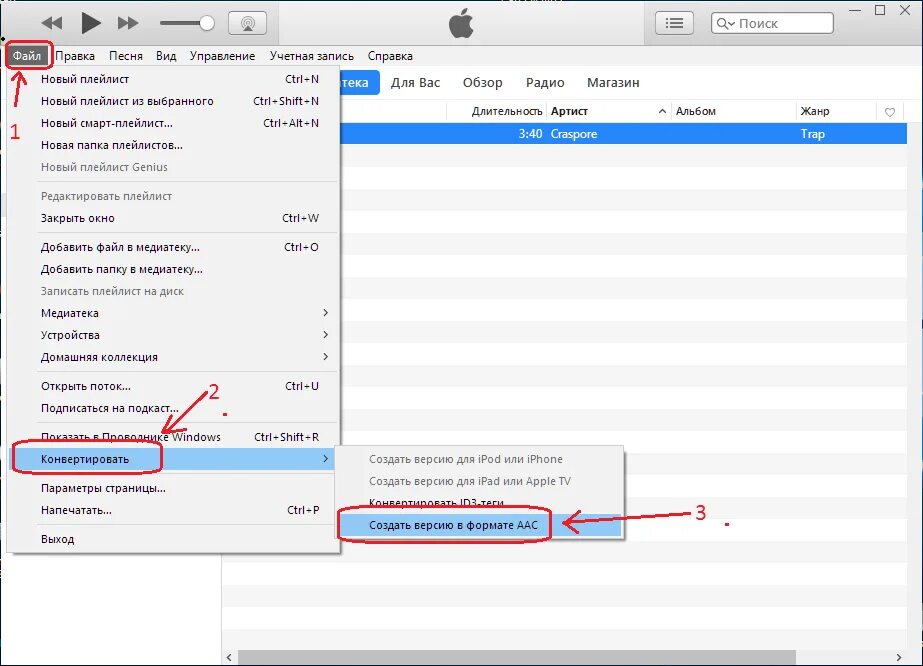Choose Напечатать menu item
Viewport: 923px width, 666px height.
pyautogui.click(x=174, y=510)
